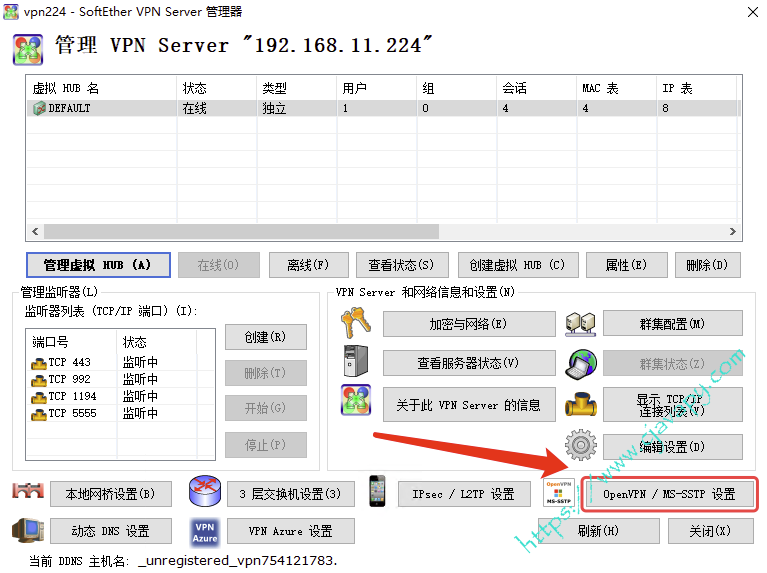Click 显示 TCP/IP 连接列表(V)

coord(673,405)
